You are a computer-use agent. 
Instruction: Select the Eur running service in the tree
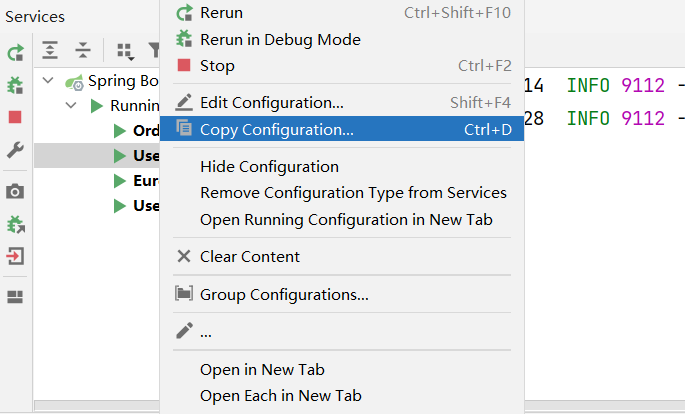(145, 181)
